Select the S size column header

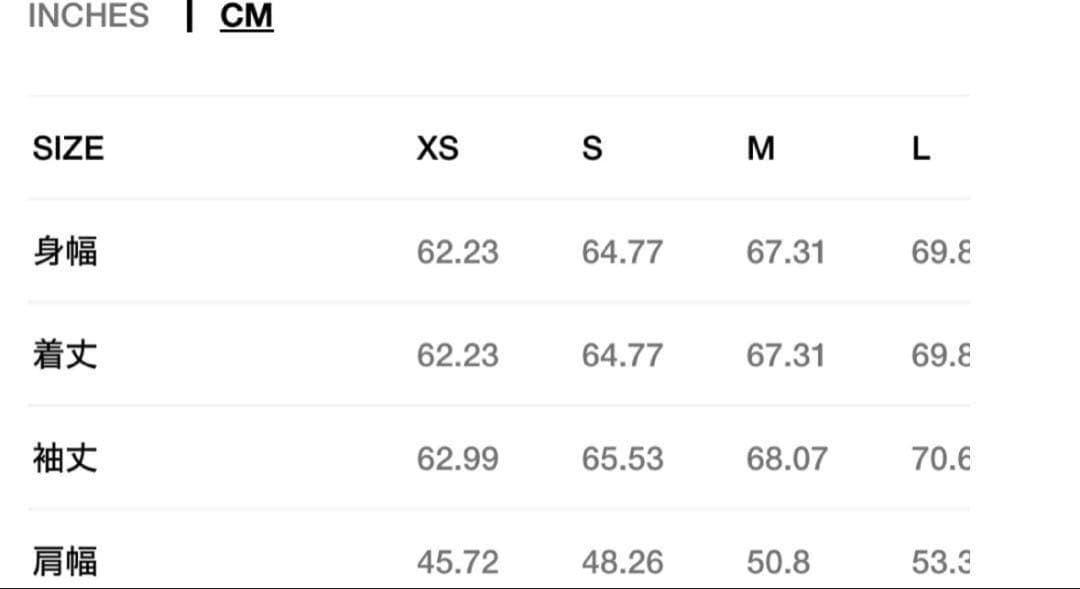(592, 148)
